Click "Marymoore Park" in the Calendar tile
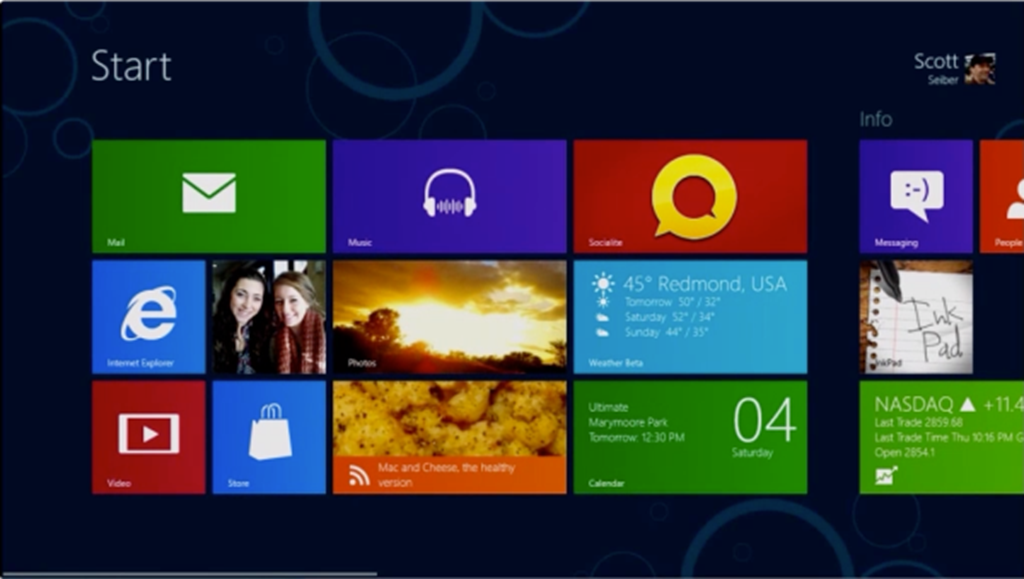This screenshot has height=579, width=1024. click(628, 422)
